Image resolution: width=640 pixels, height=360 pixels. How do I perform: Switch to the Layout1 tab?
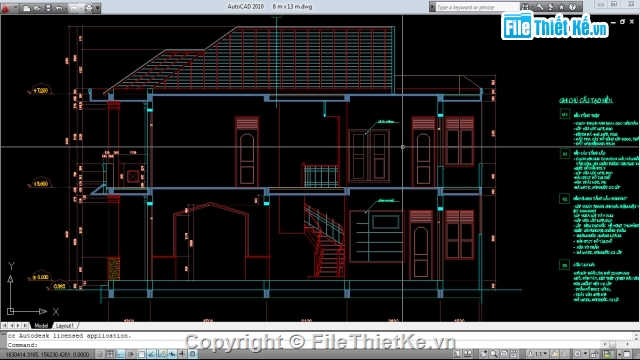[x=64, y=326]
